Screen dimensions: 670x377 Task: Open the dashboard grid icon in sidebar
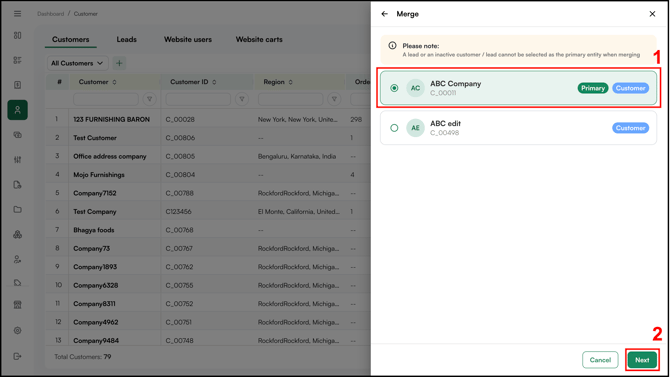tap(18, 35)
